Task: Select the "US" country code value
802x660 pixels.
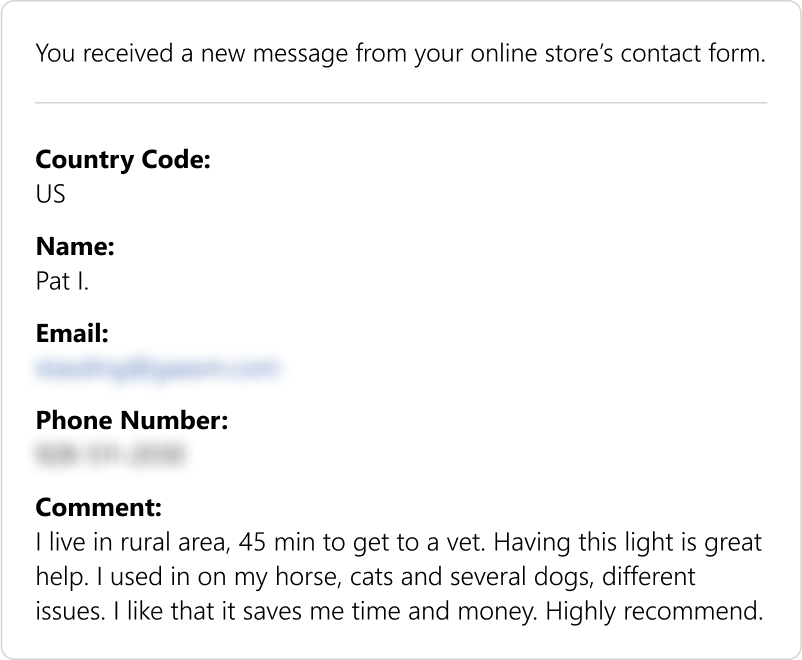Action: point(50,194)
